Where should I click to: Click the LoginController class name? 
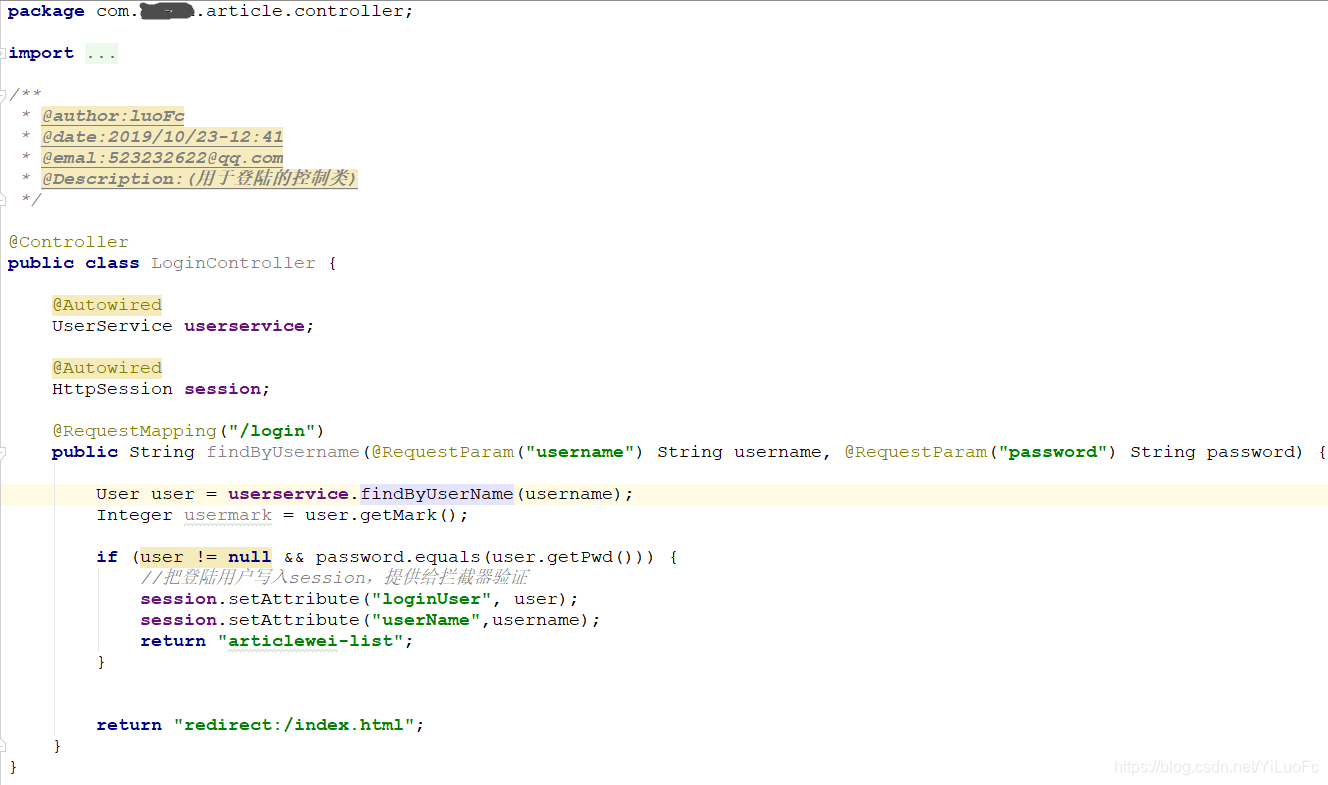233,263
